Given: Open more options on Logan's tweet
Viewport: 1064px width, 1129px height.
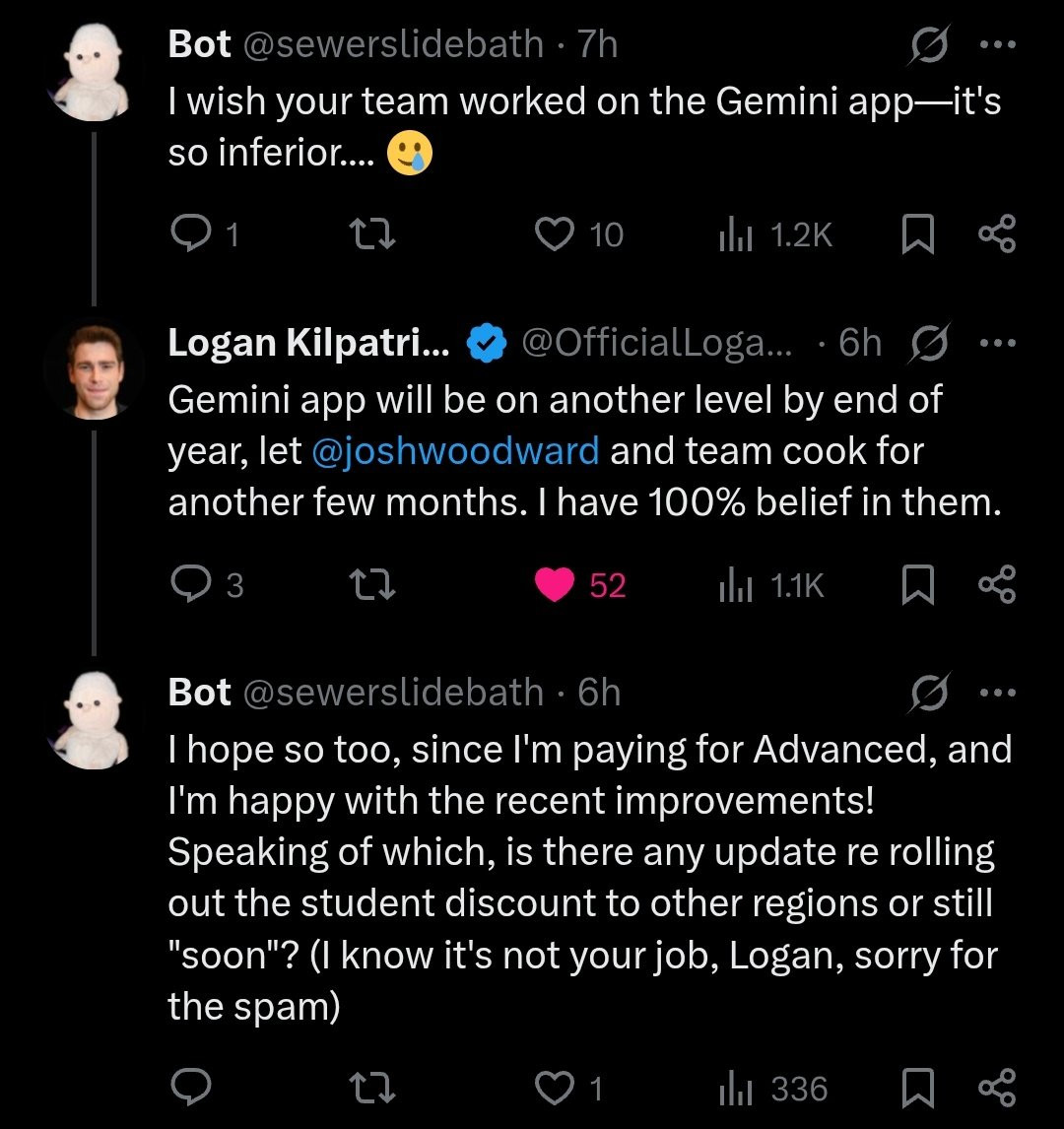Looking at the screenshot, I should click(995, 343).
